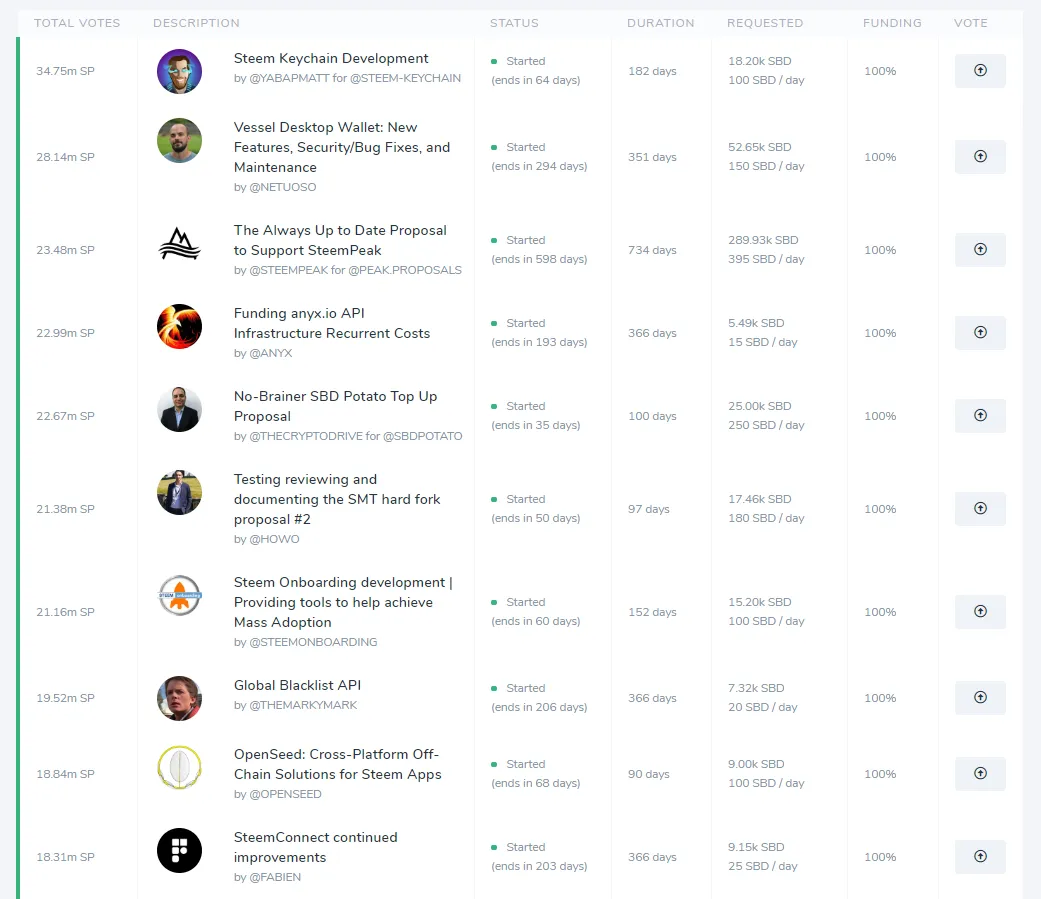Open the Steem Keychain avatar image
Image resolution: width=1041 pixels, height=899 pixels.
coord(179,71)
